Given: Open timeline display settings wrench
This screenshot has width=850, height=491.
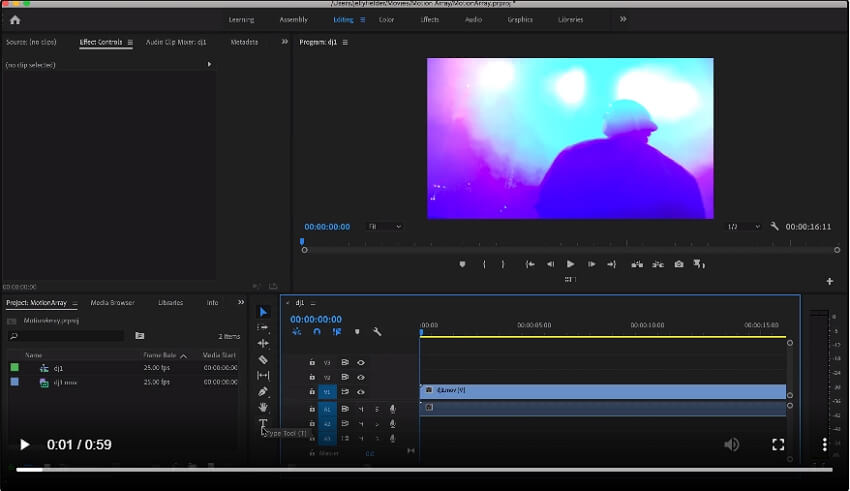Looking at the screenshot, I should pos(377,331).
